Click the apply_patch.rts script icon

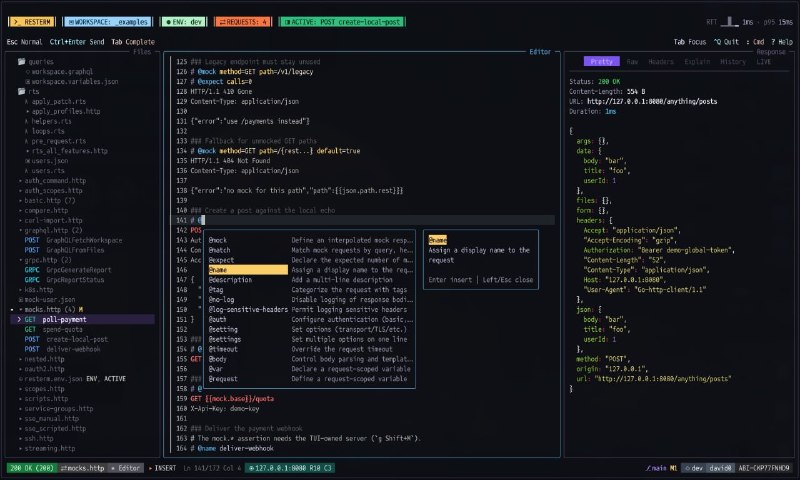(27, 102)
